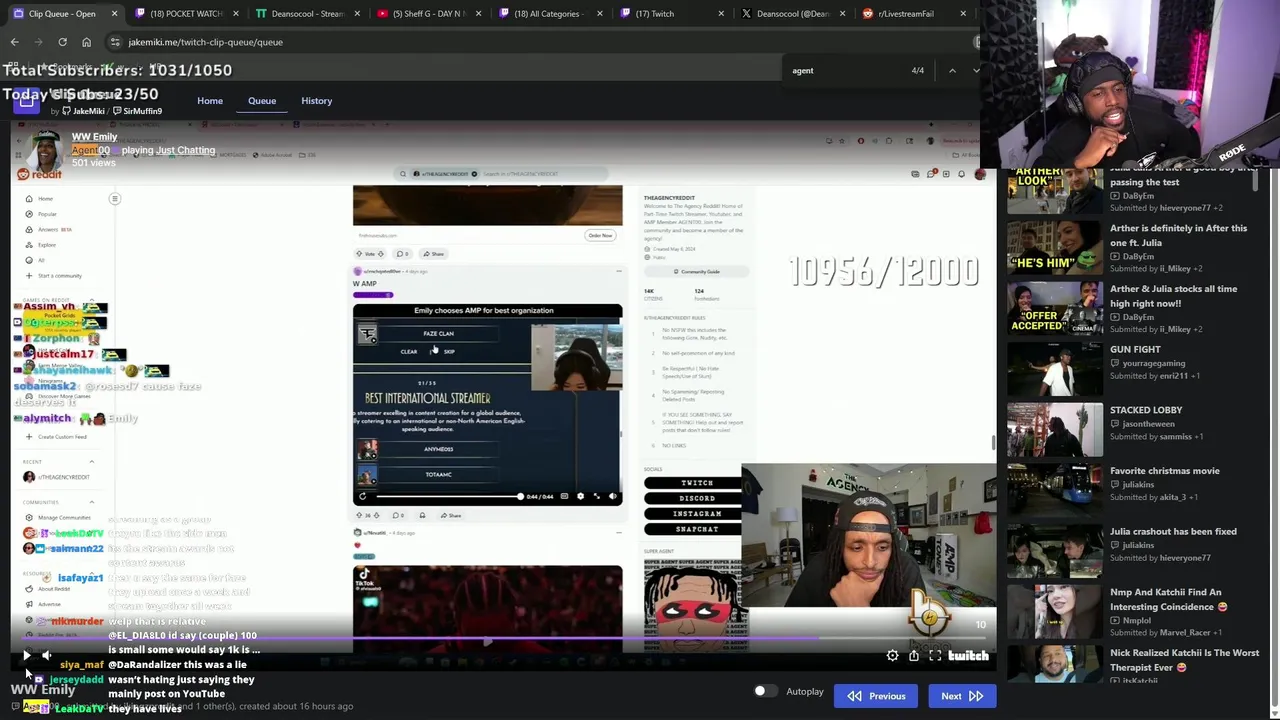Click the Previous clip button
The width and height of the screenshot is (1280, 720).
pos(876,696)
